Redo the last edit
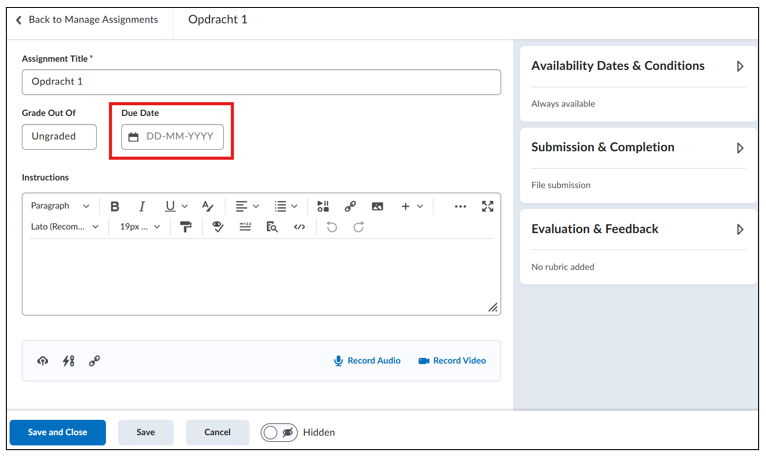Screen dimensions: 766x461 [359, 227]
